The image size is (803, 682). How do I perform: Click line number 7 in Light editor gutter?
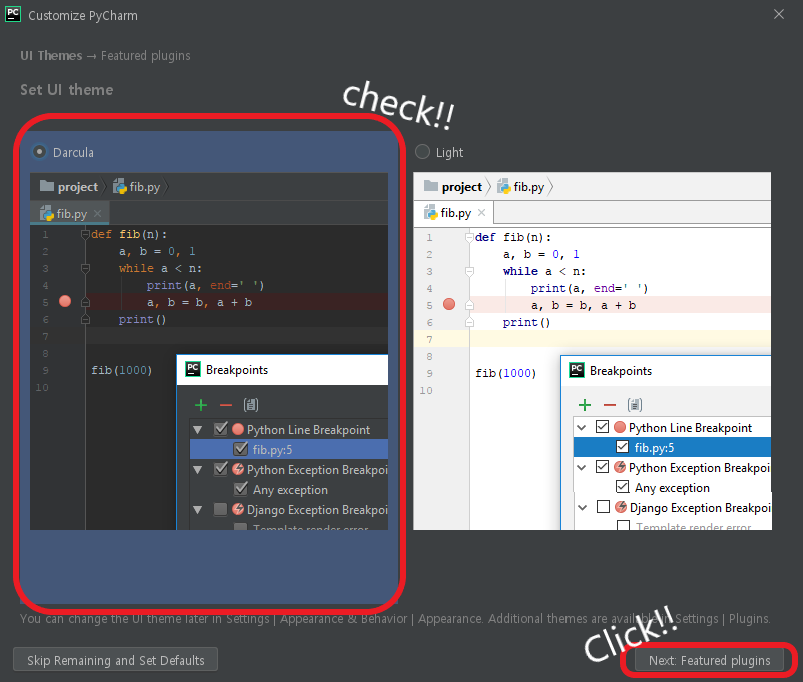429,339
